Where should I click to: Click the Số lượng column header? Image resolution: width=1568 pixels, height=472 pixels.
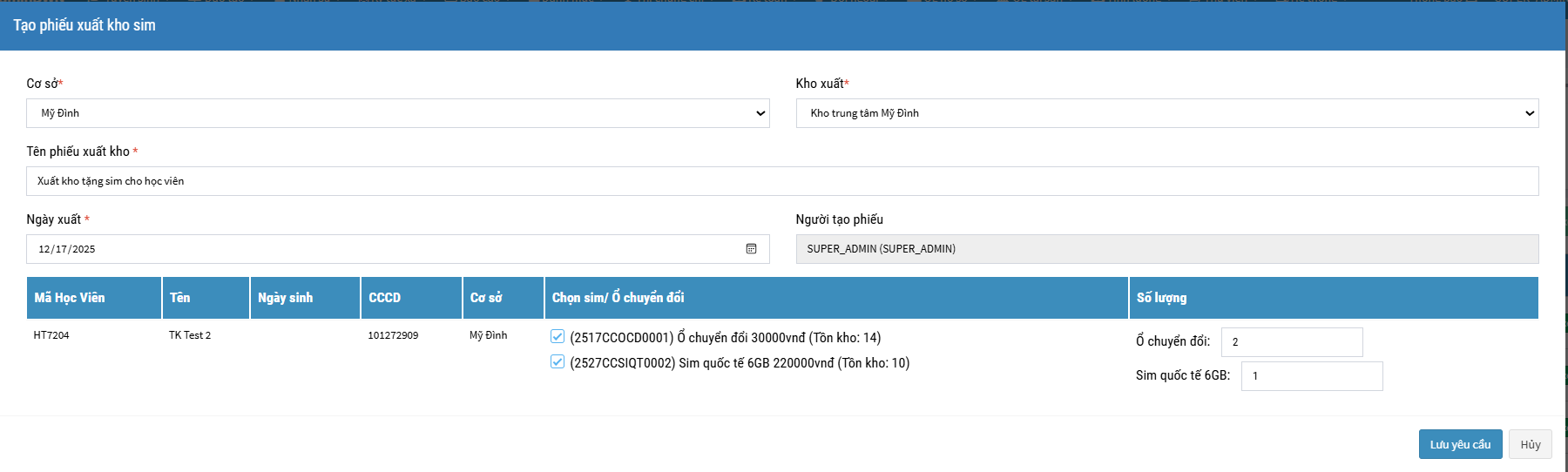click(1161, 298)
